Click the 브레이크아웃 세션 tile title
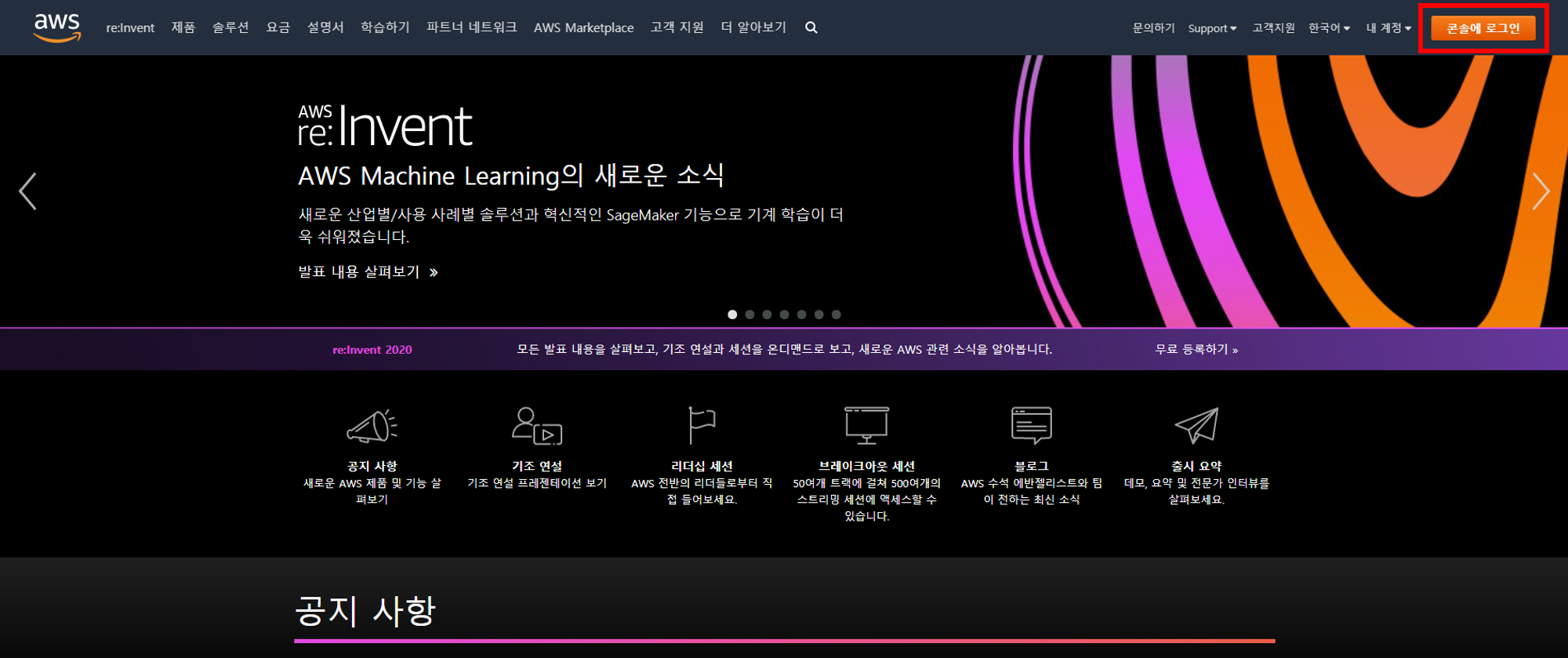1568x658 pixels. coord(866,466)
